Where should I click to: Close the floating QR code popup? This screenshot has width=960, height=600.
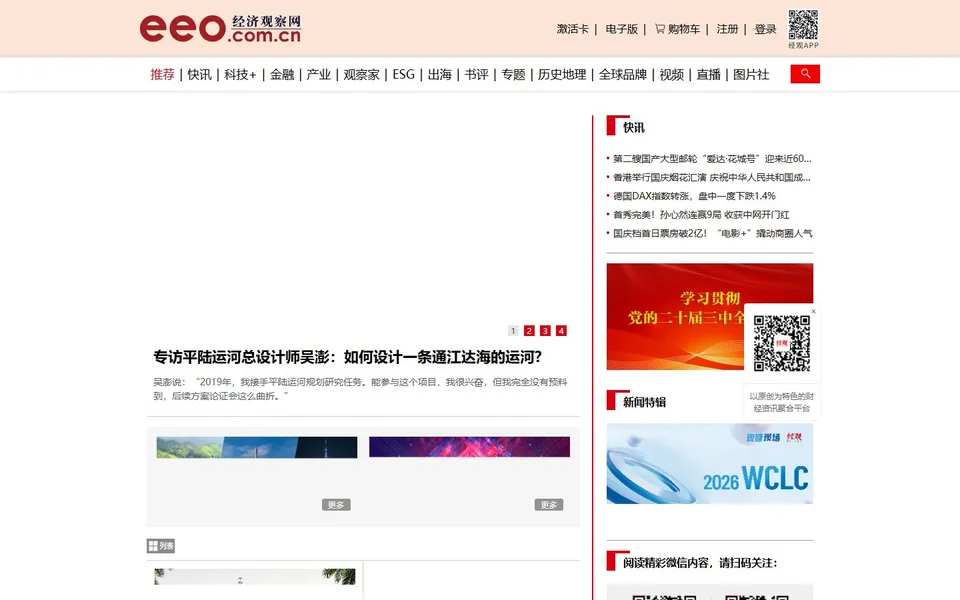[x=813, y=311]
